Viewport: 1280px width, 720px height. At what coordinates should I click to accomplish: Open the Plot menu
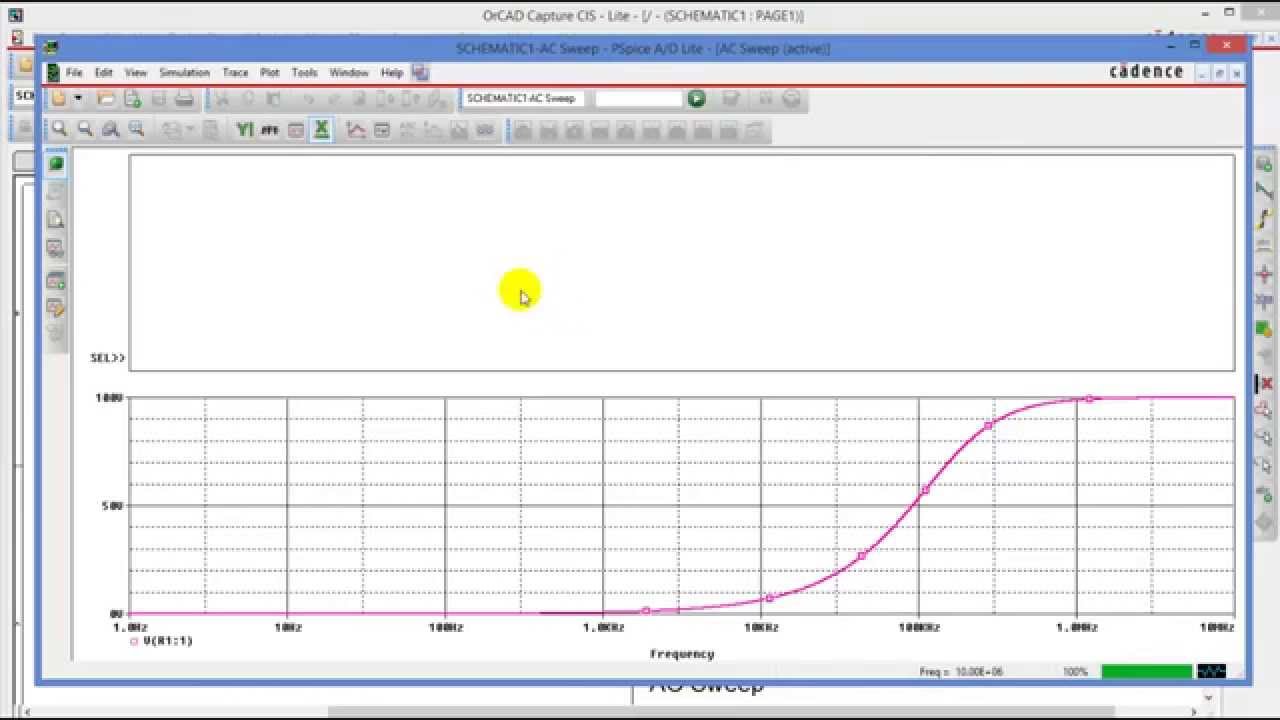click(x=270, y=73)
